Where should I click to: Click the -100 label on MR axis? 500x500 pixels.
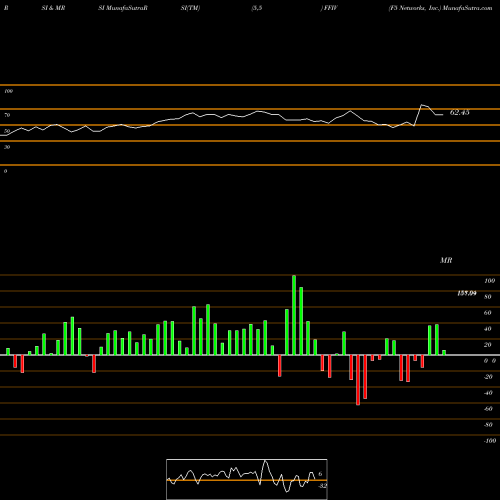(x=490, y=441)
